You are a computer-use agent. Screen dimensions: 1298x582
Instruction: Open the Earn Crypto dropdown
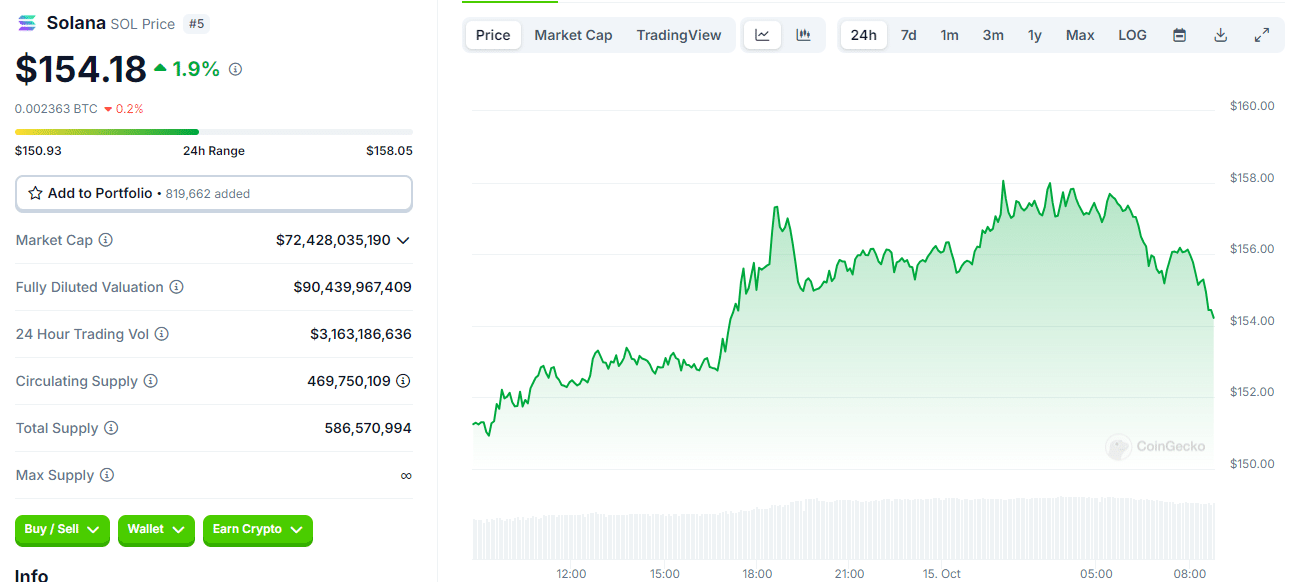(x=258, y=530)
